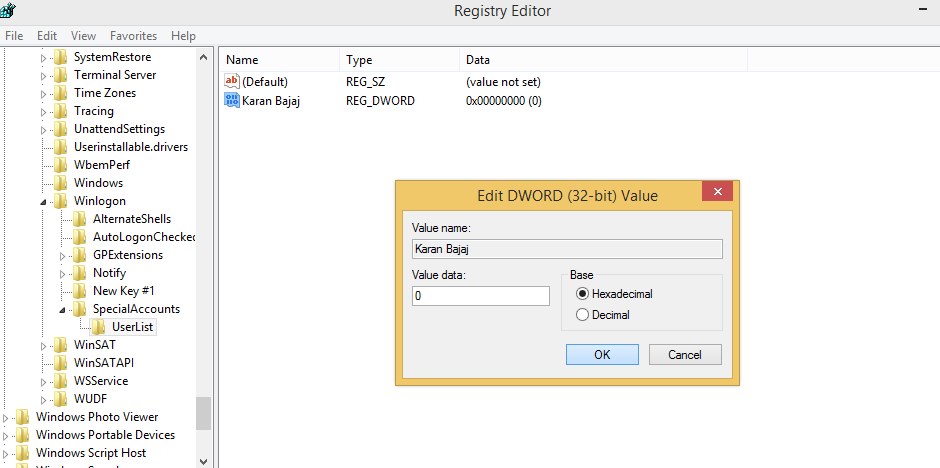This screenshot has height=468, width=940.
Task: Click the AlternateShells folder icon
Action: 79,219
